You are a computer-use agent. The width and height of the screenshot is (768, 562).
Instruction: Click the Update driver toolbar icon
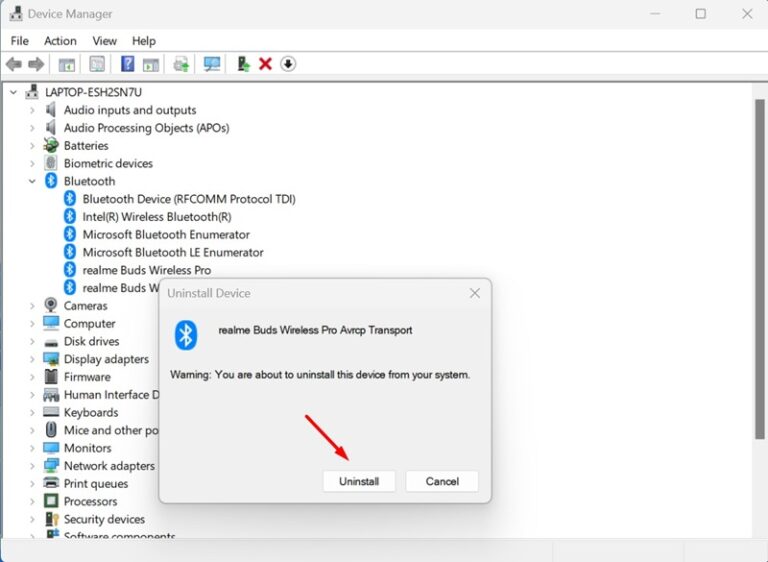243,64
